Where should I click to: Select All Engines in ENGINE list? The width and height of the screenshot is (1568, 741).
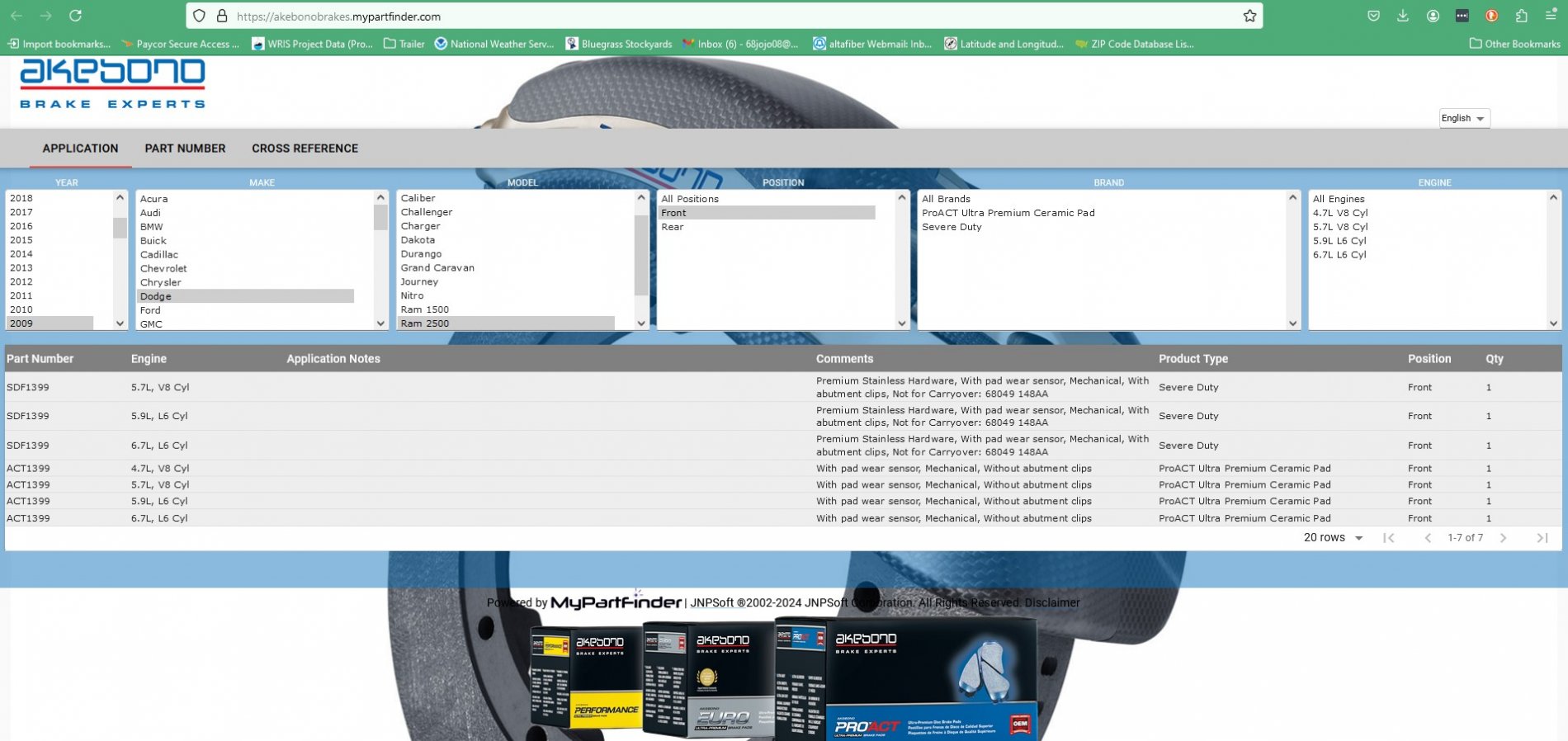click(x=1339, y=199)
